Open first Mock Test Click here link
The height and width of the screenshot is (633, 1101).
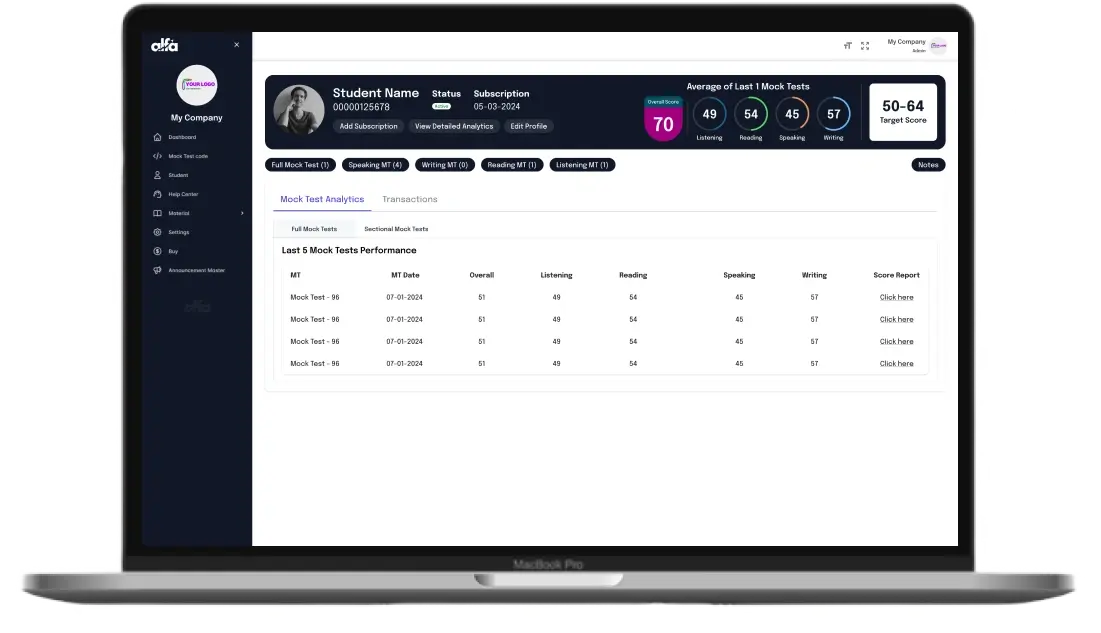click(897, 297)
